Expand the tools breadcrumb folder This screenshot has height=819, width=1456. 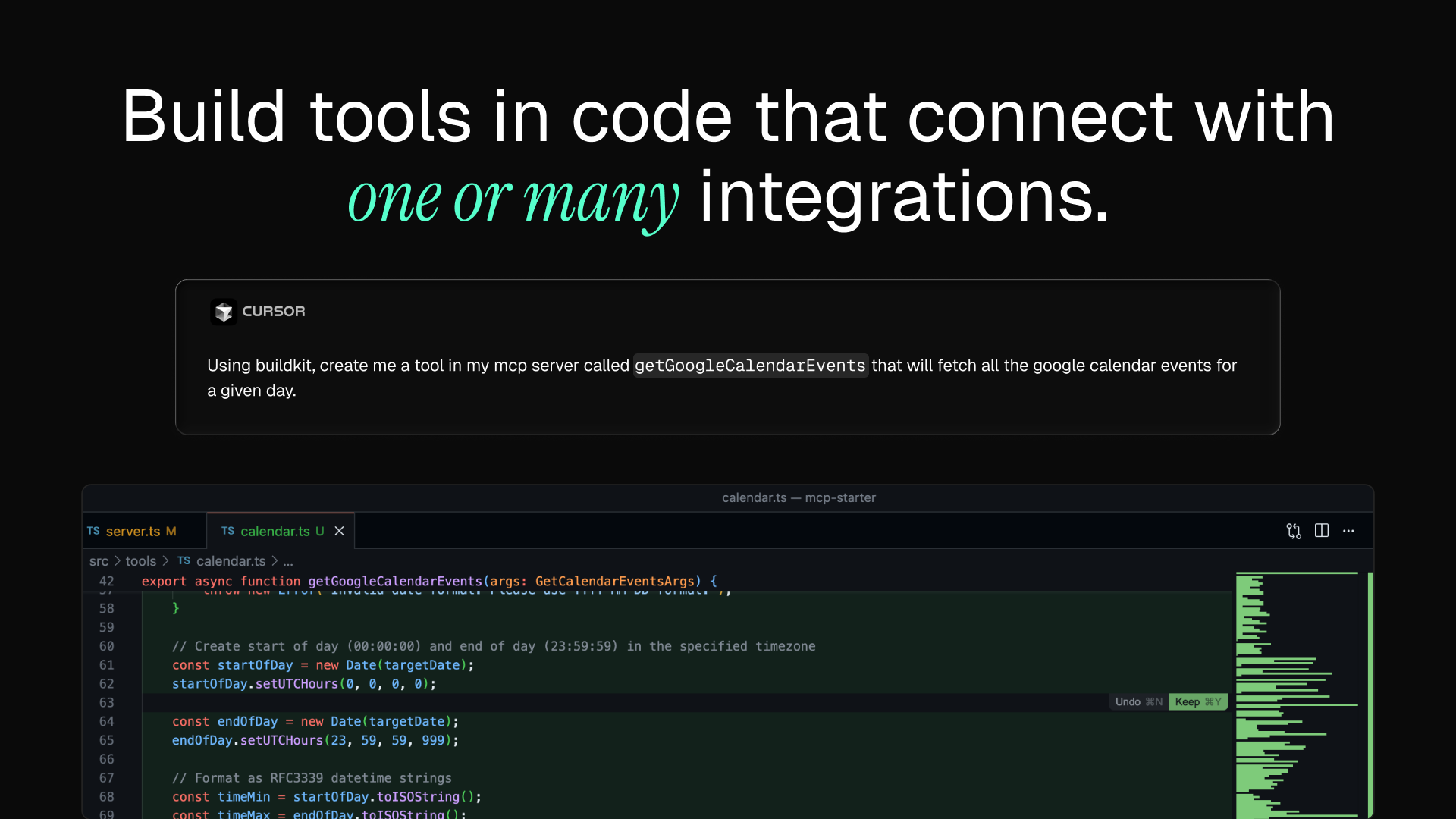point(140,561)
